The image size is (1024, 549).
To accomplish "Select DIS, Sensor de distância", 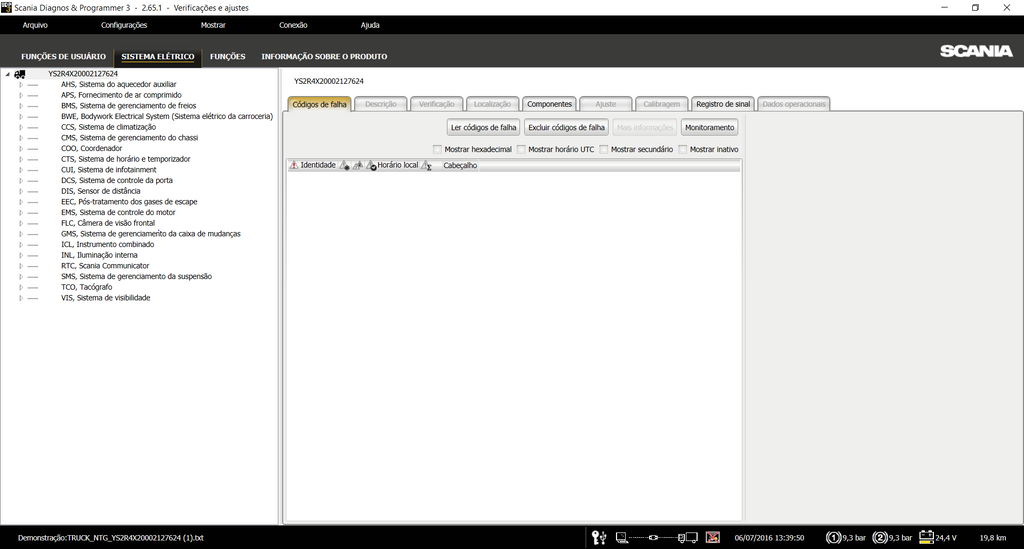I will pos(101,191).
